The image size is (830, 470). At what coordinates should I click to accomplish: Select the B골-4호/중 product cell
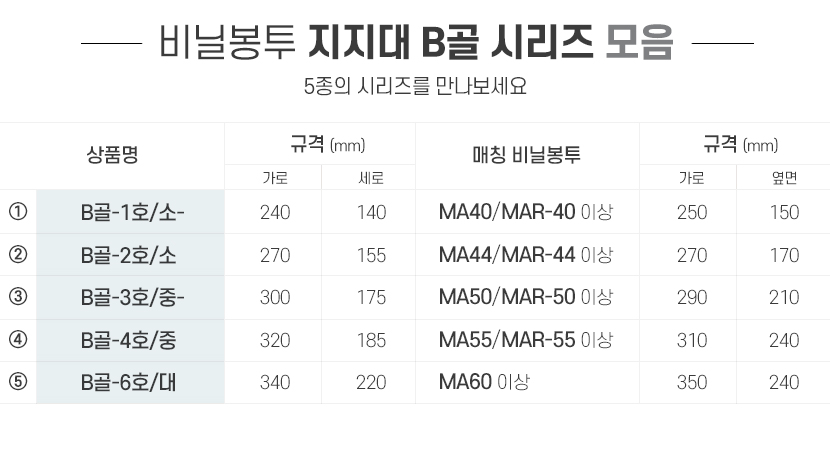pos(130,340)
